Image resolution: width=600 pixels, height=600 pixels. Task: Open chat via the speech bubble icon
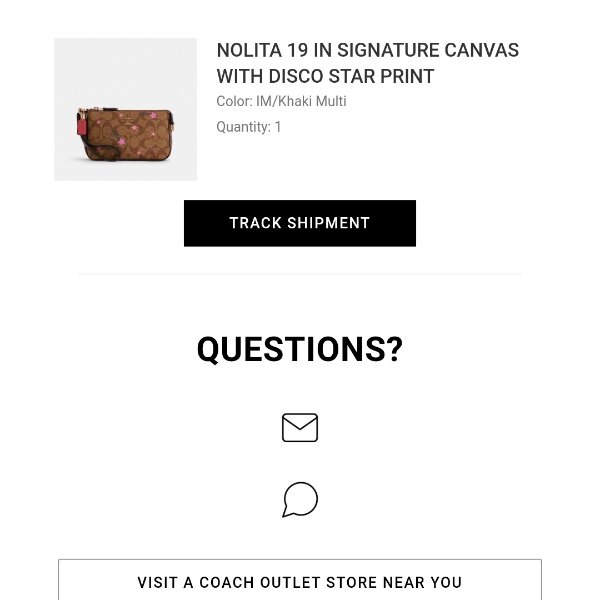[300, 499]
